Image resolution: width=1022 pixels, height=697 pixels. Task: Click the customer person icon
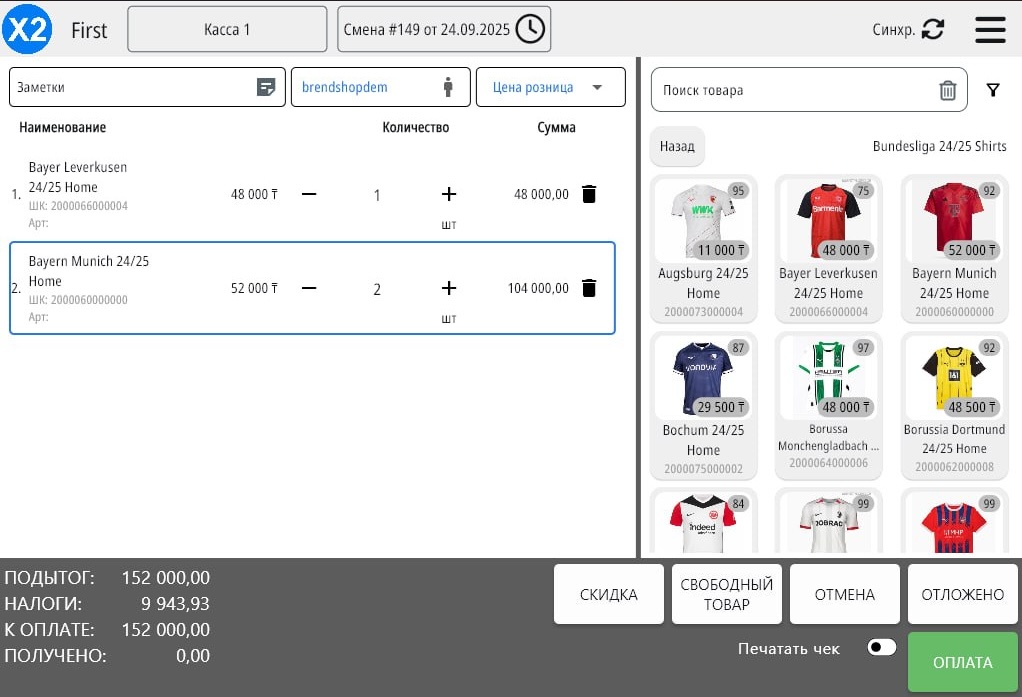coord(448,87)
